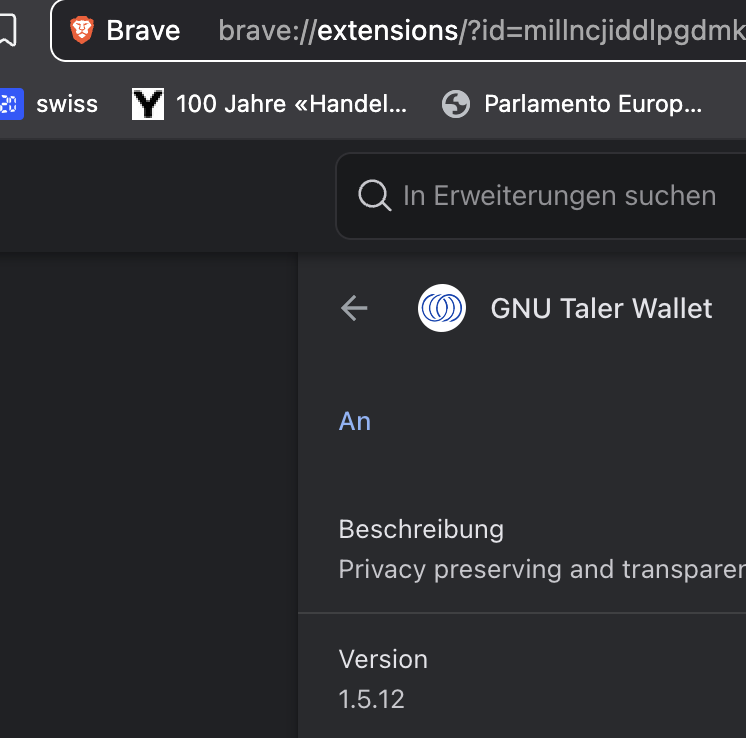Click the version number 1.5.12
This screenshot has width=746, height=738.
pos(371,699)
